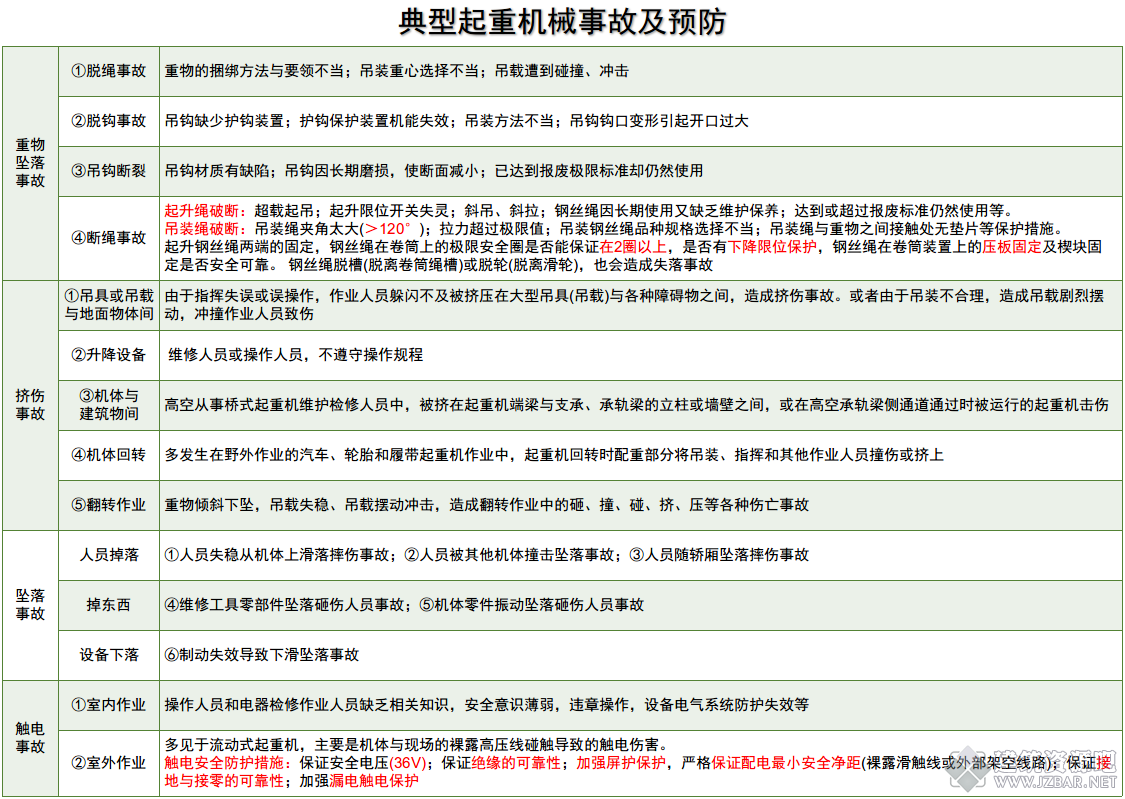Click the text 重物的捆绑方法与要领不当
The image size is (1125, 799).
coord(254,71)
